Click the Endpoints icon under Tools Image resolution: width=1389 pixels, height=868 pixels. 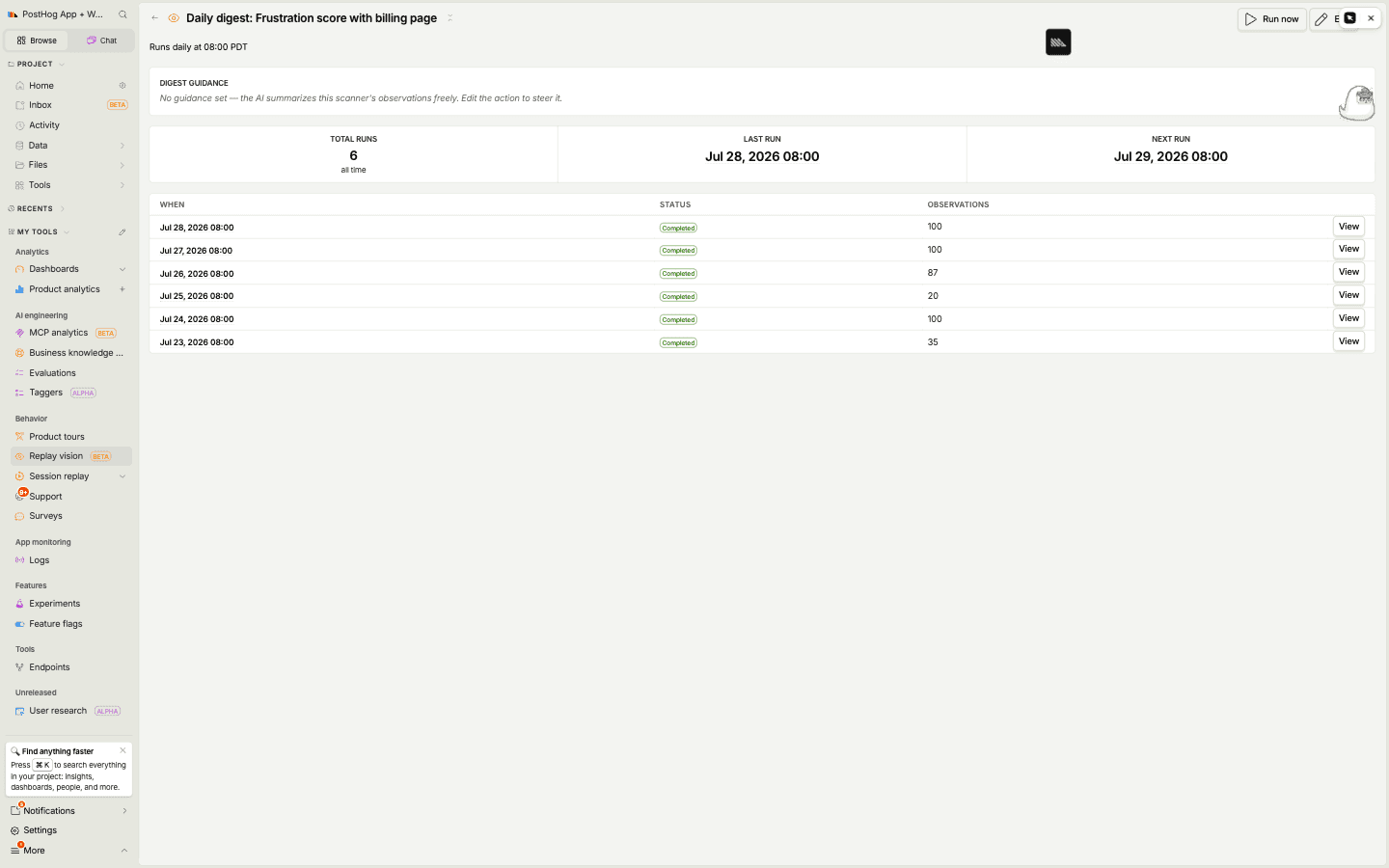tap(19, 667)
